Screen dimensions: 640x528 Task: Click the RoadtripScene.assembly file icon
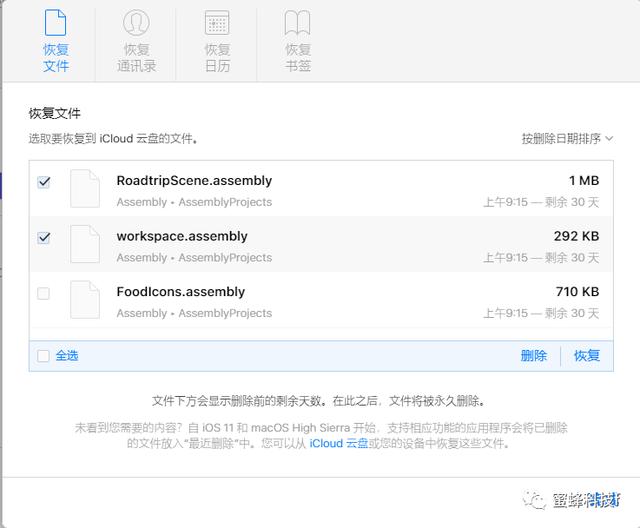(85, 189)
